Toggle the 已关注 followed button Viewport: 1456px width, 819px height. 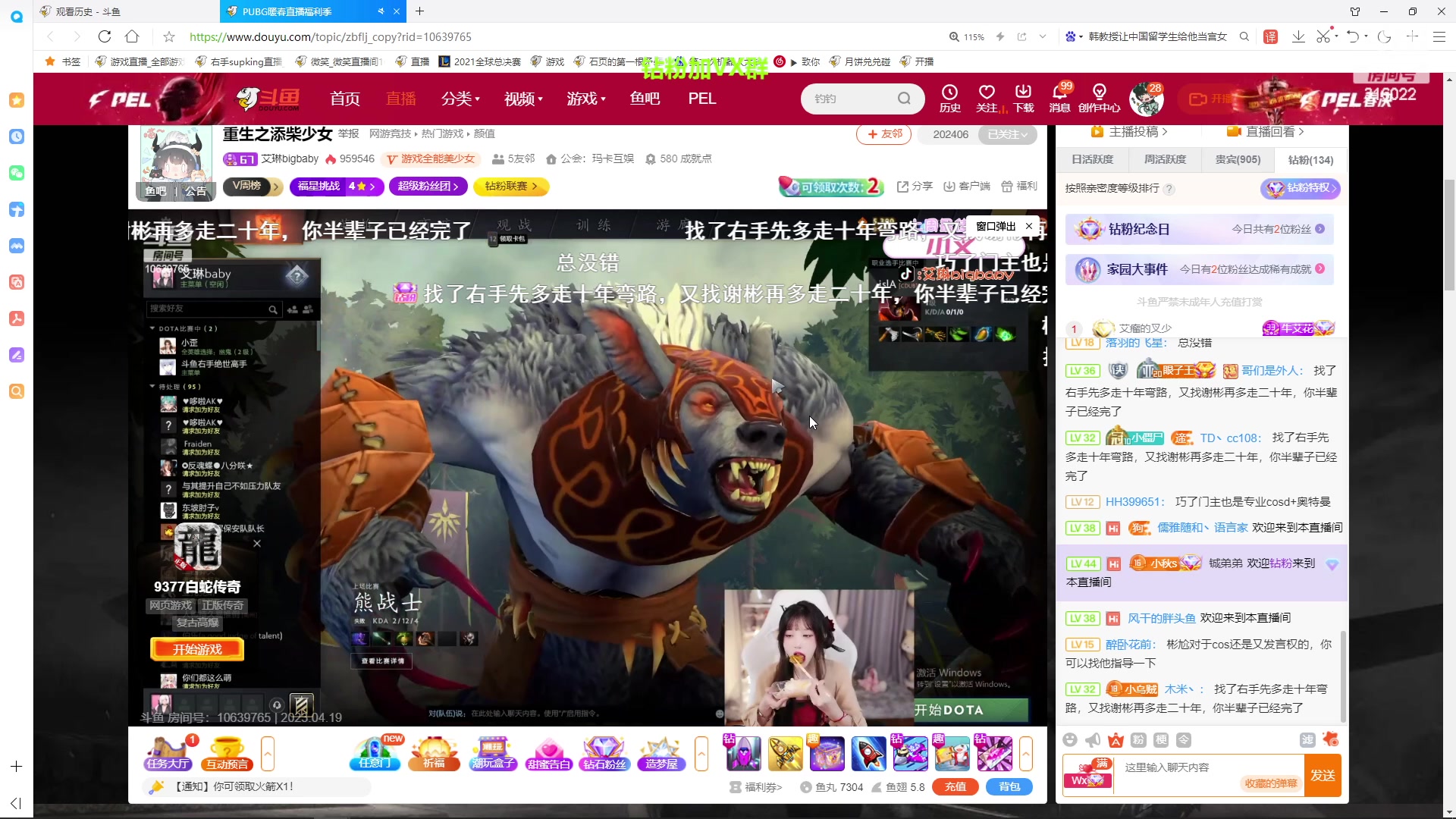tap(1007, 134)
